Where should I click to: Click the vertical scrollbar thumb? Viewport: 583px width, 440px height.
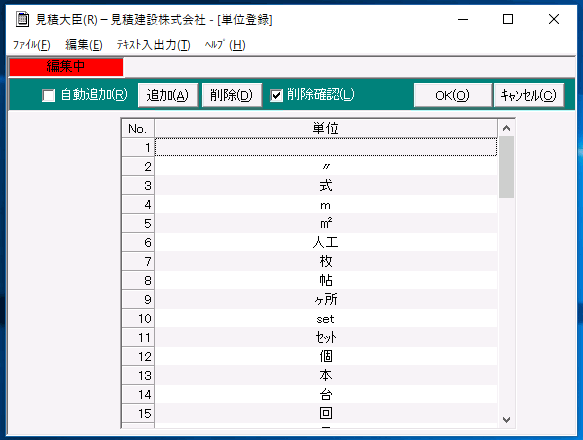pyautogui.click(x=506, y=167)
